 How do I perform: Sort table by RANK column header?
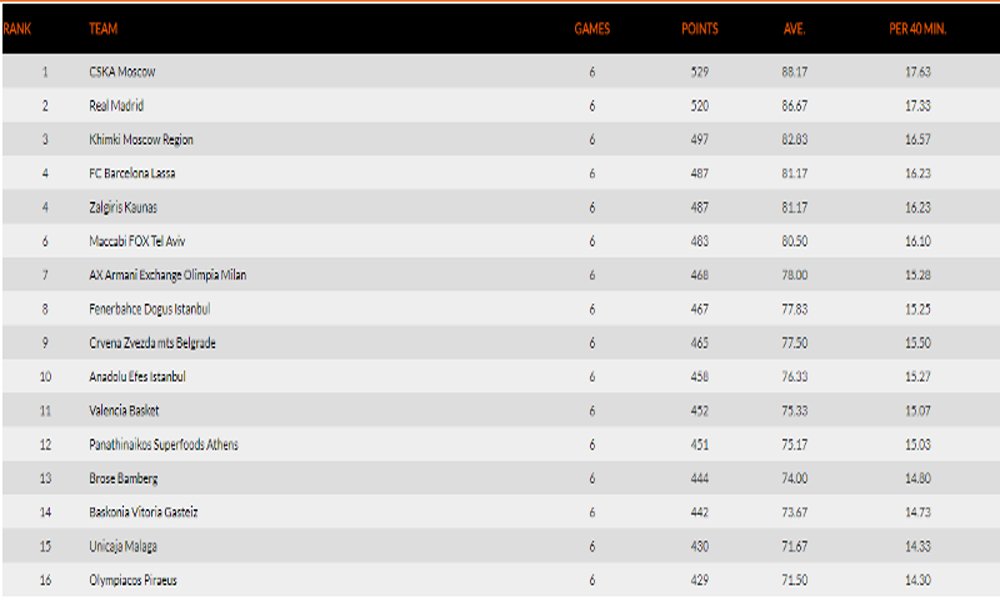click(18, 29)
